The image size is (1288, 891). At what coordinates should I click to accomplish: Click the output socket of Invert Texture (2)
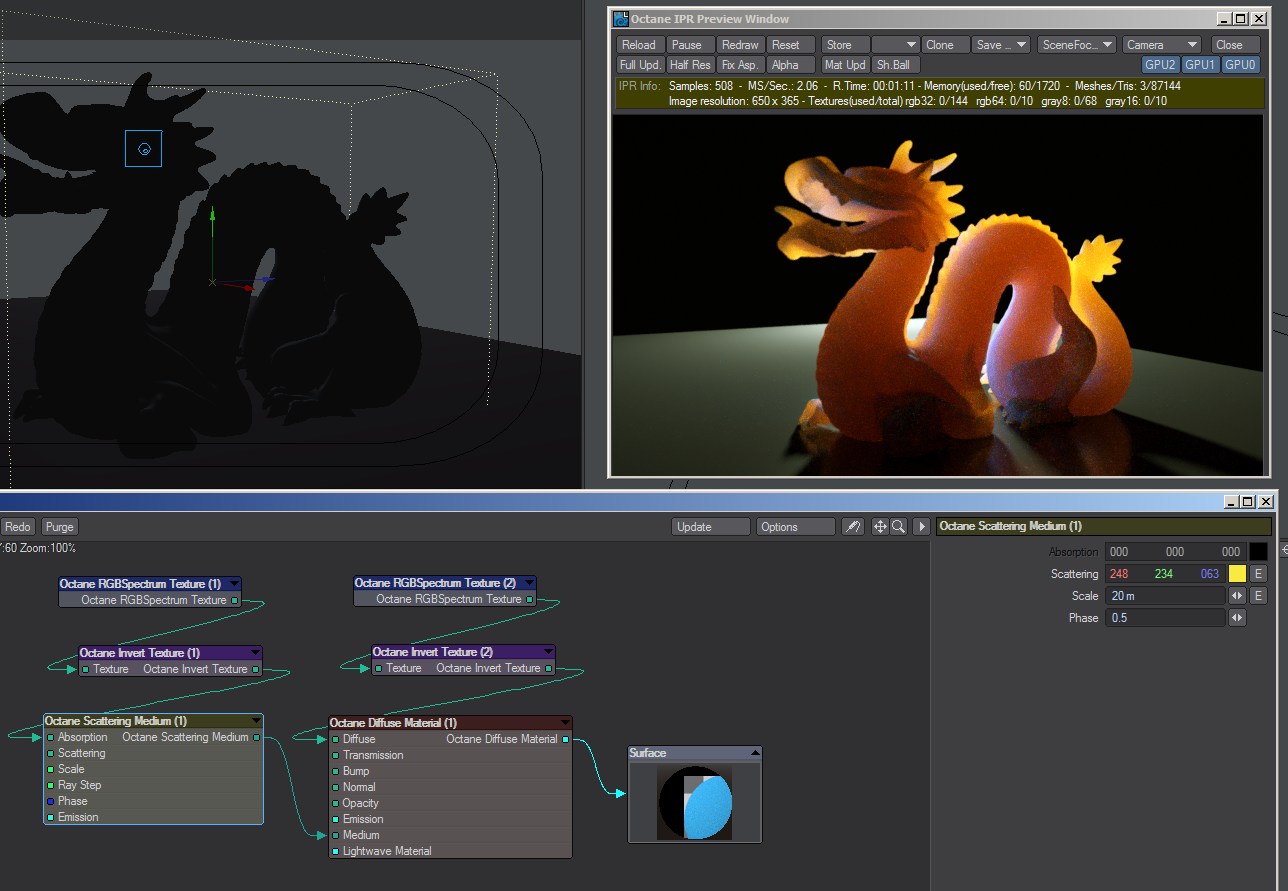coord(549,668)
